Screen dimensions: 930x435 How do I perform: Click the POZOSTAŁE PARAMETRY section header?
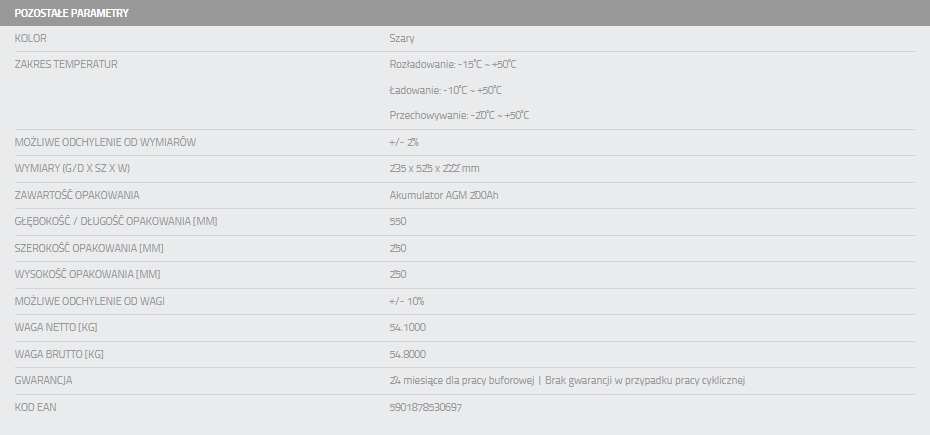[71, 13]
